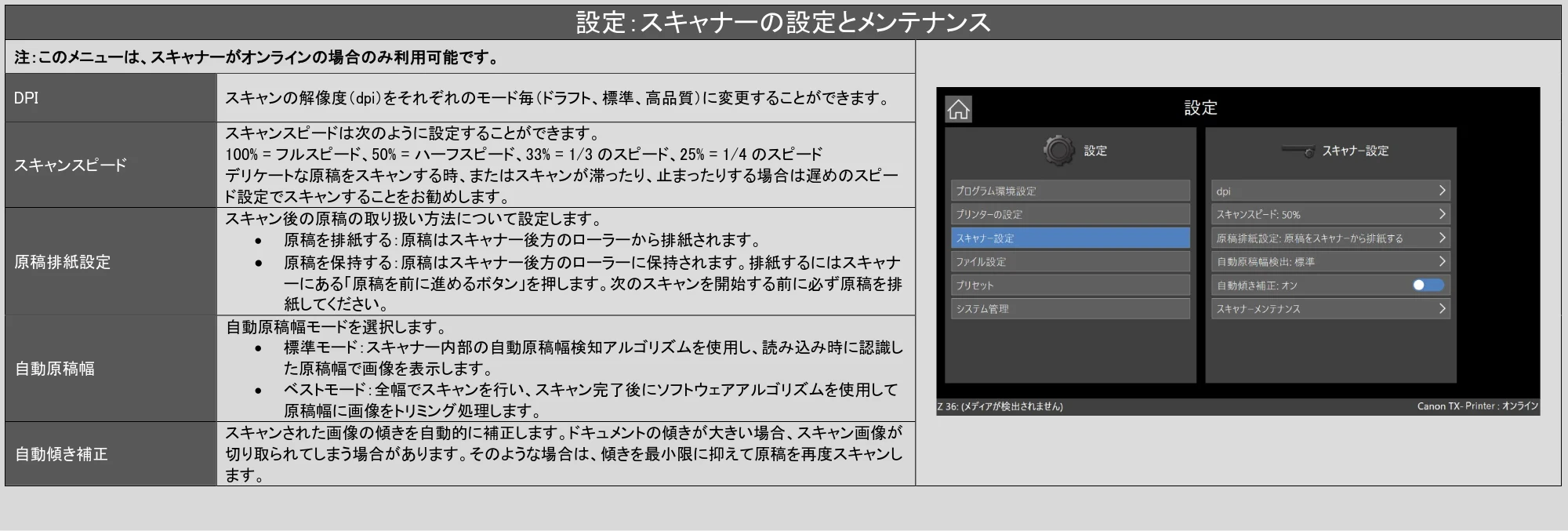Click the line starting 100% = フルスピード
This screenshot has width=1568, height=531.
524,155
